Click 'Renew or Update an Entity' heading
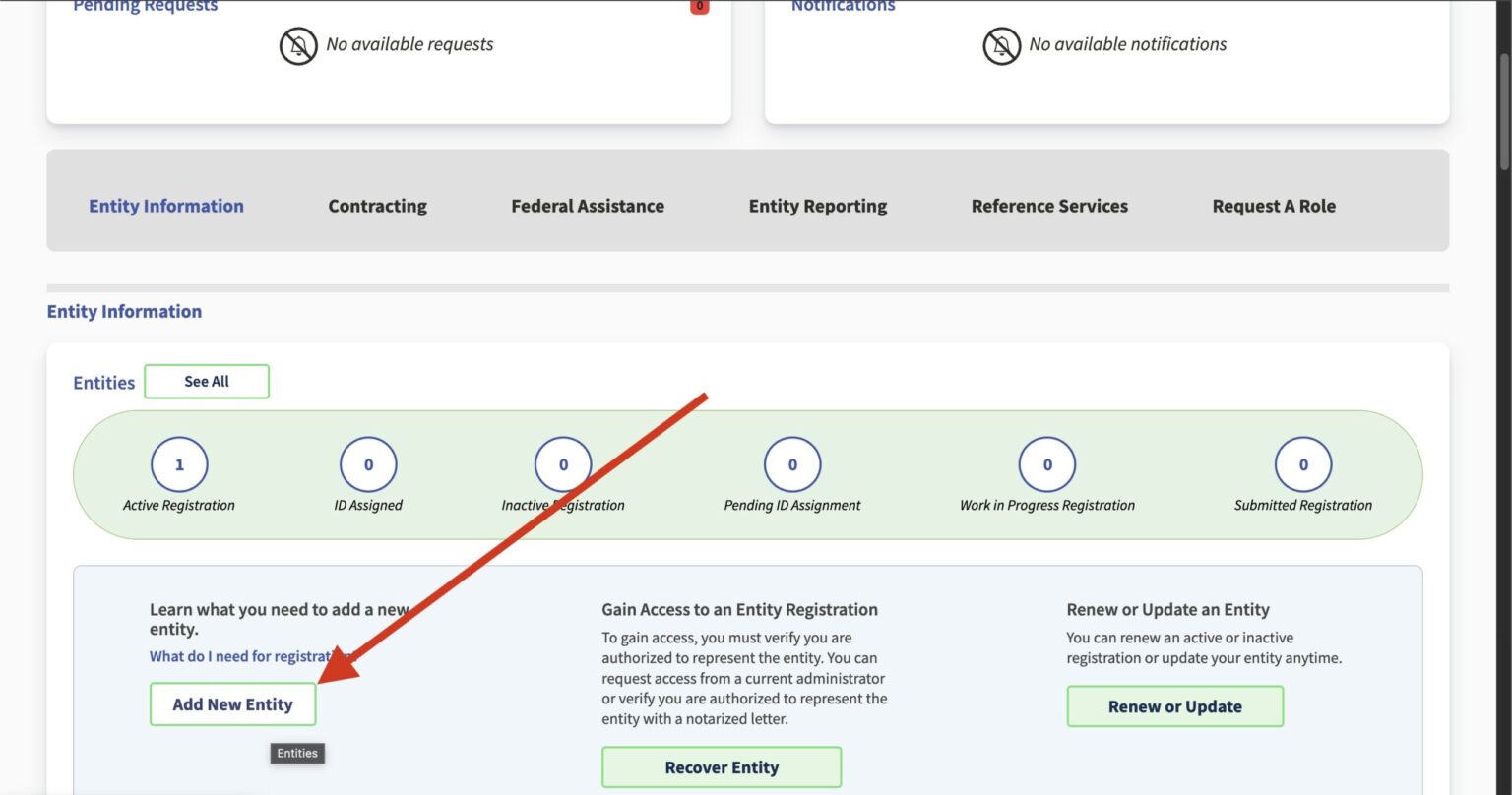Viewport: 1512px width, 795px height. point(1168,609)
